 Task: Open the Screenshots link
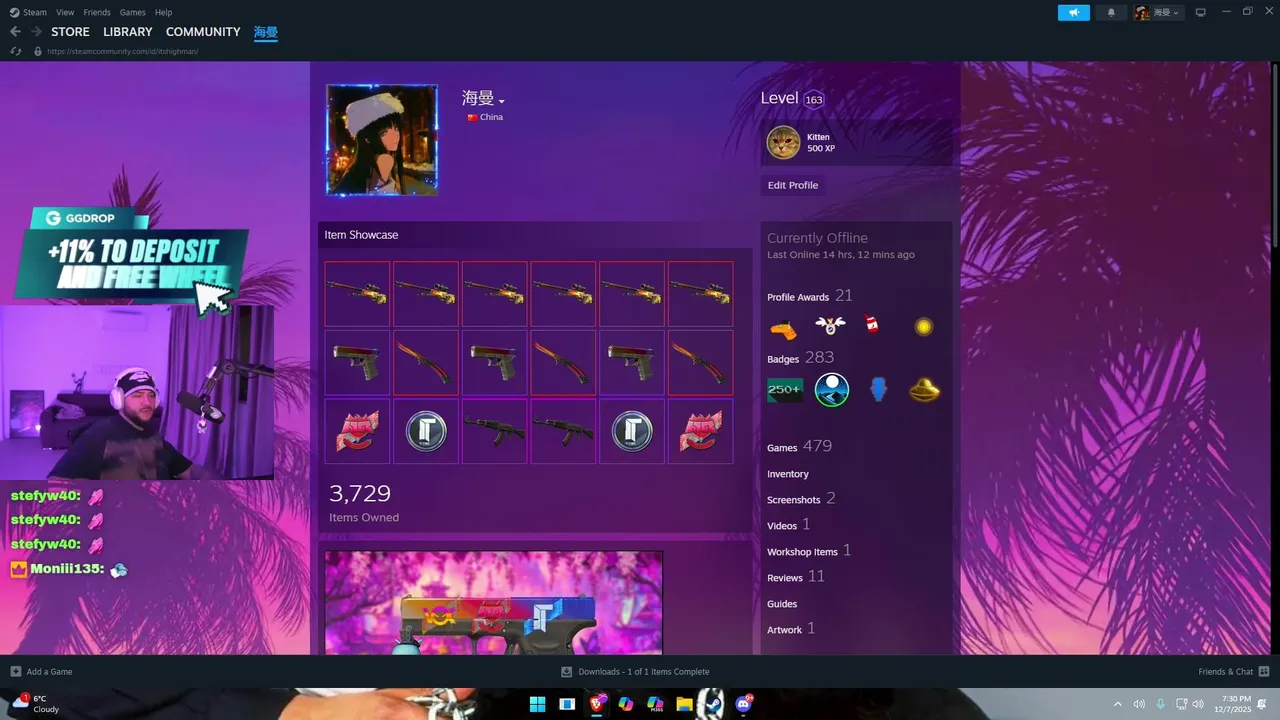point(801,499)
